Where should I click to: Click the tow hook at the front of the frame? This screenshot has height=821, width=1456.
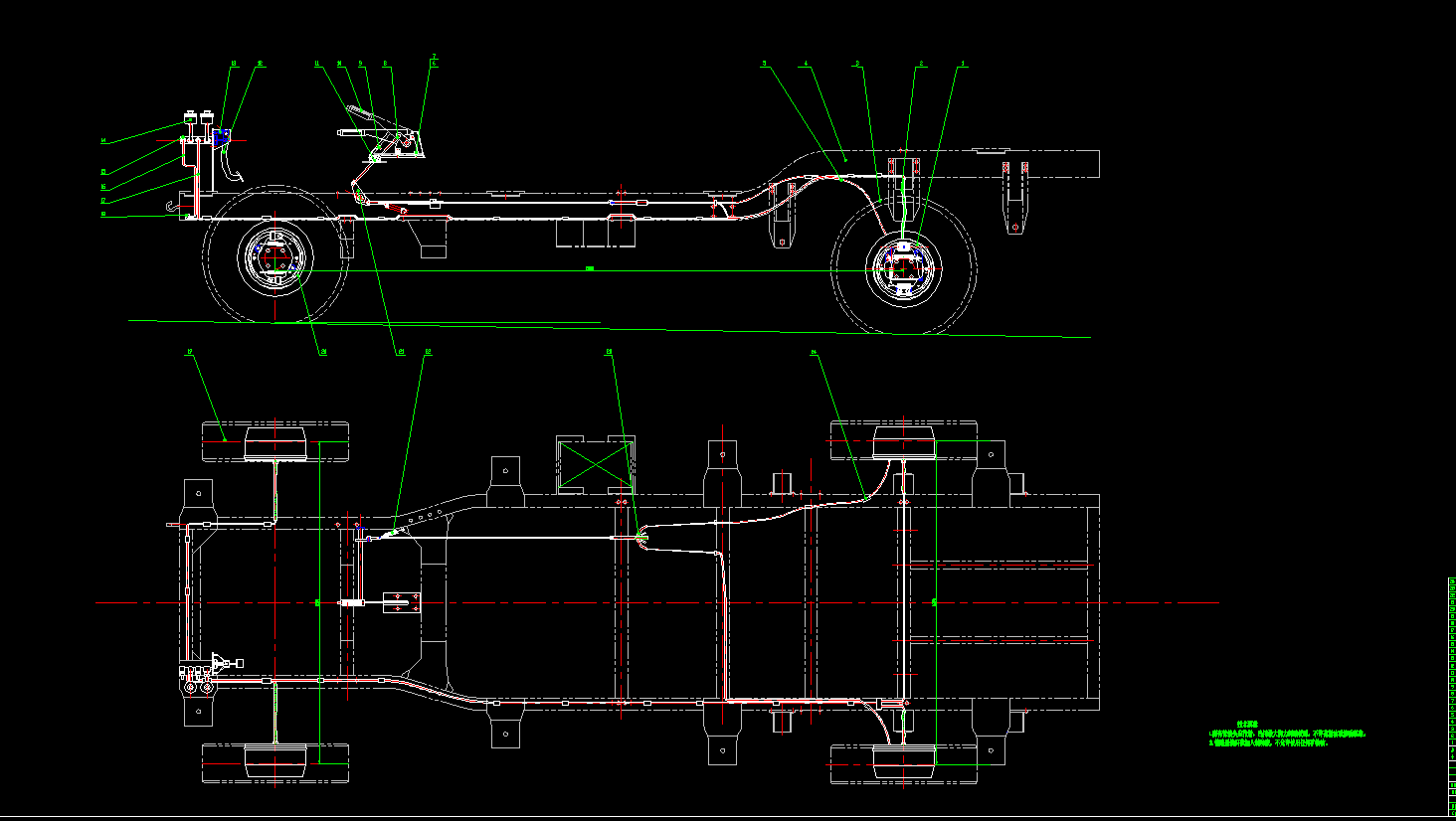173,207
